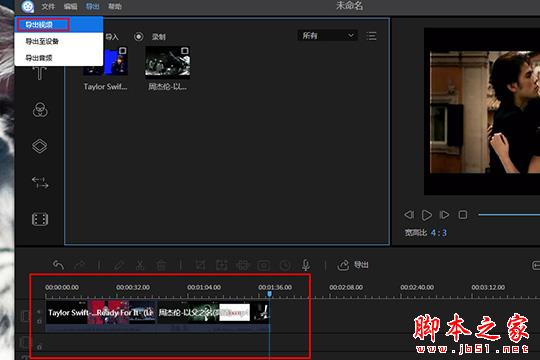Toggle the lock on first video track
Viewport: 540px width, 360px height.
pos(39,321)
